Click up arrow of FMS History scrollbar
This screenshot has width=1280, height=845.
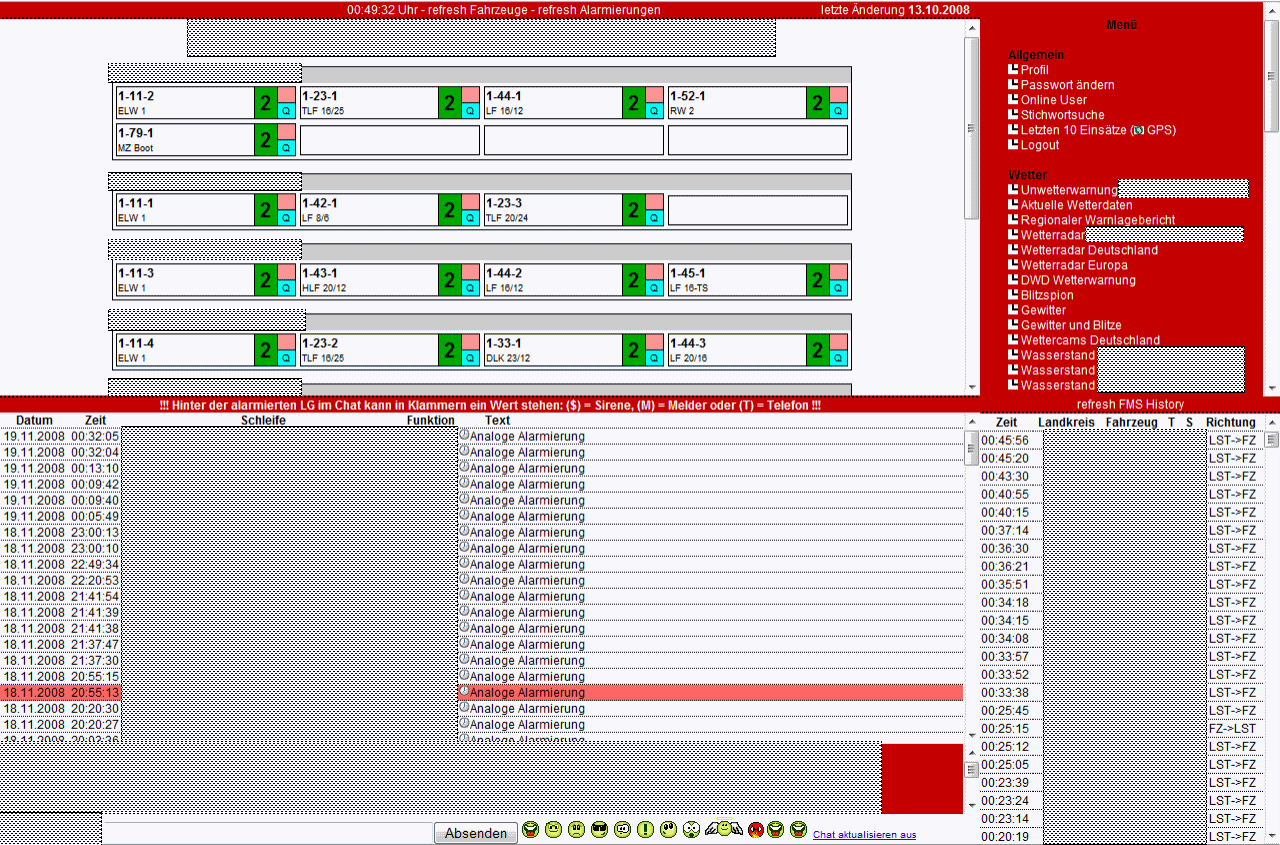(x=1272, y=423)
